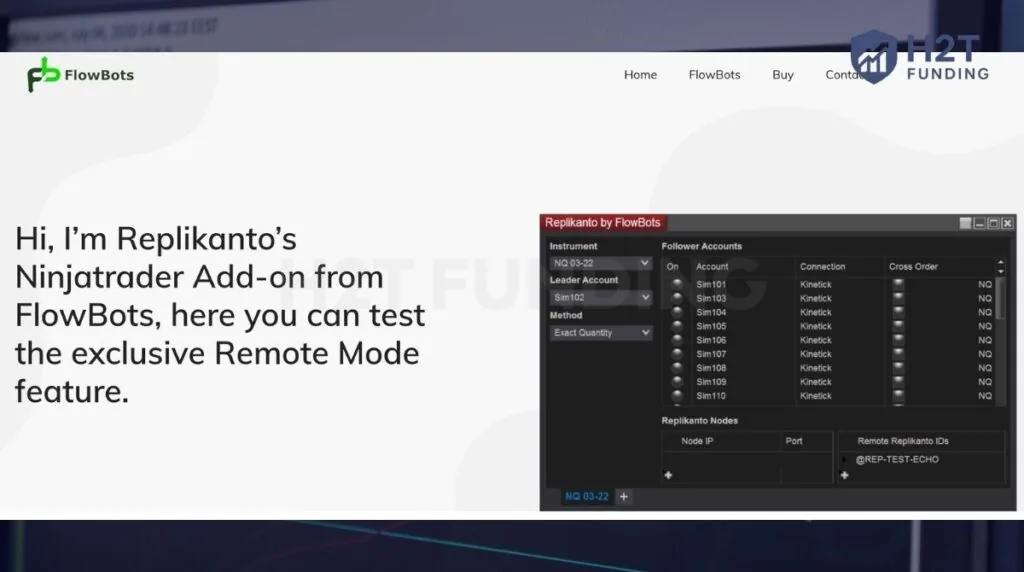Open the Buy page link
1024x572 pixels.
click(x=782, y=75)
